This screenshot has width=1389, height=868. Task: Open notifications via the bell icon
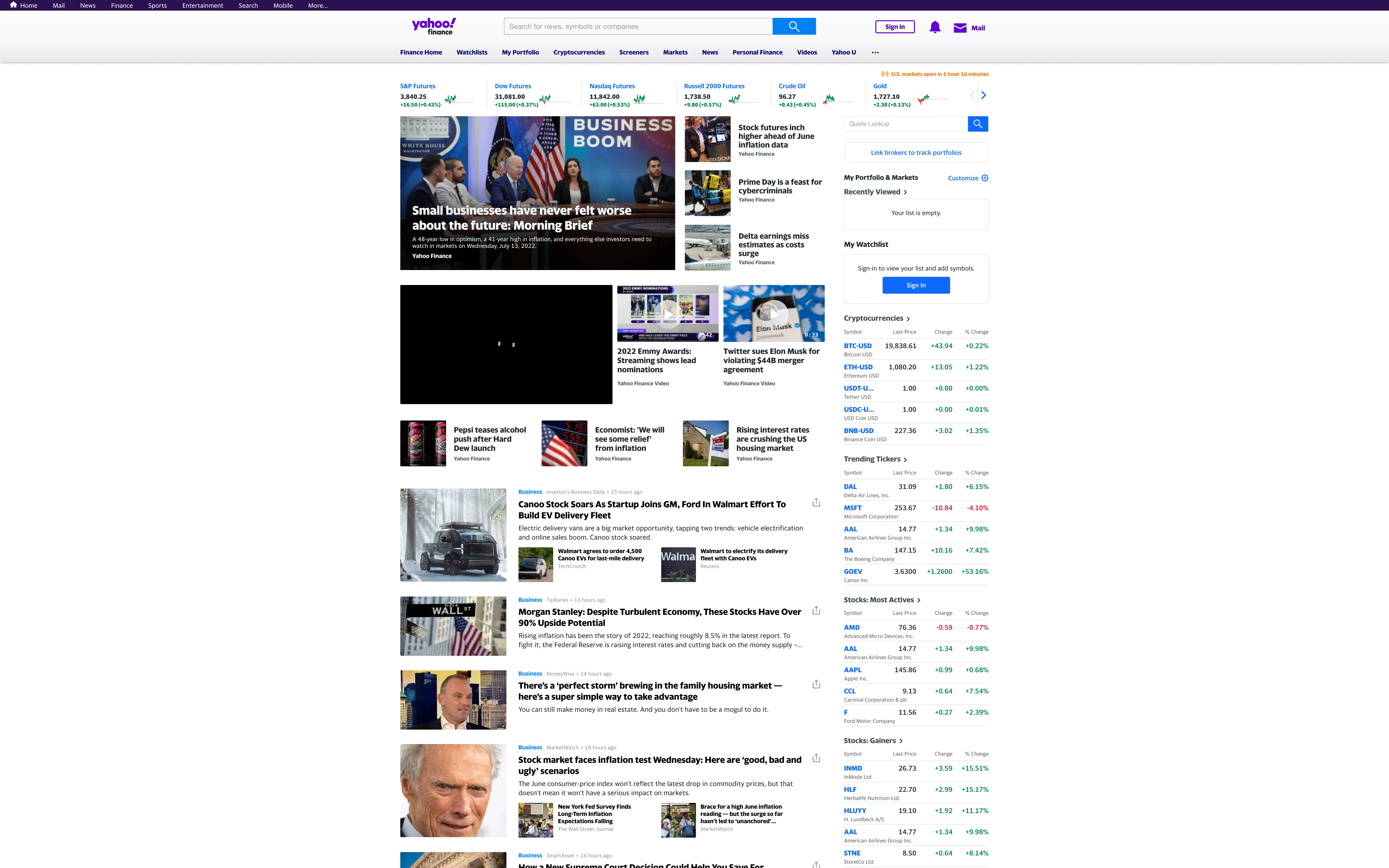coord(934,27)
